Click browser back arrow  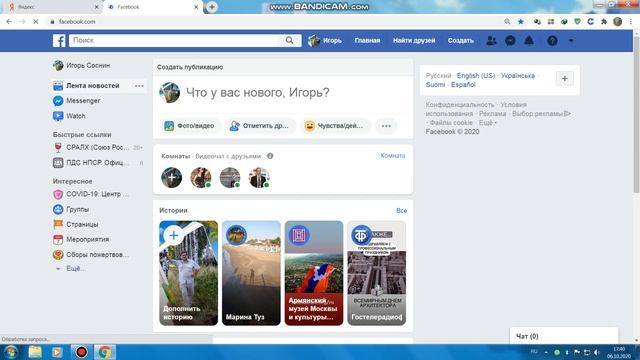tap(9, 22)
